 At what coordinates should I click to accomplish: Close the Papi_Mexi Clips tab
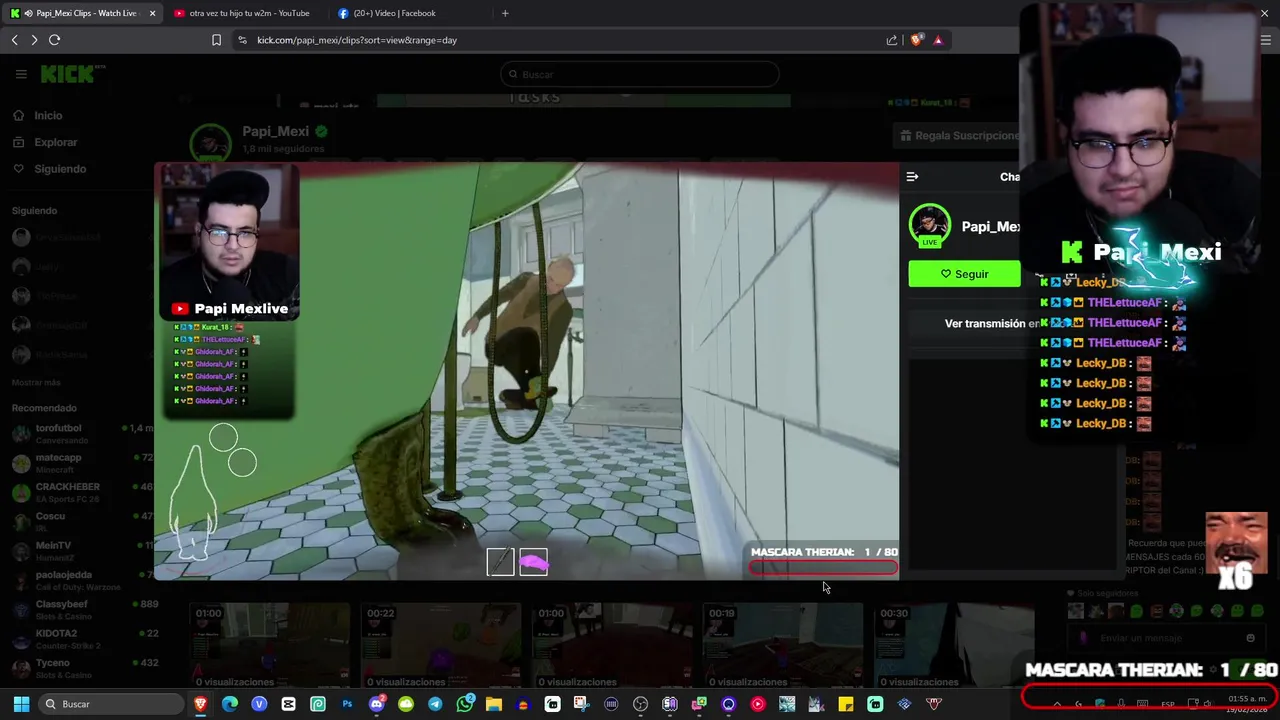coord(152,13)
